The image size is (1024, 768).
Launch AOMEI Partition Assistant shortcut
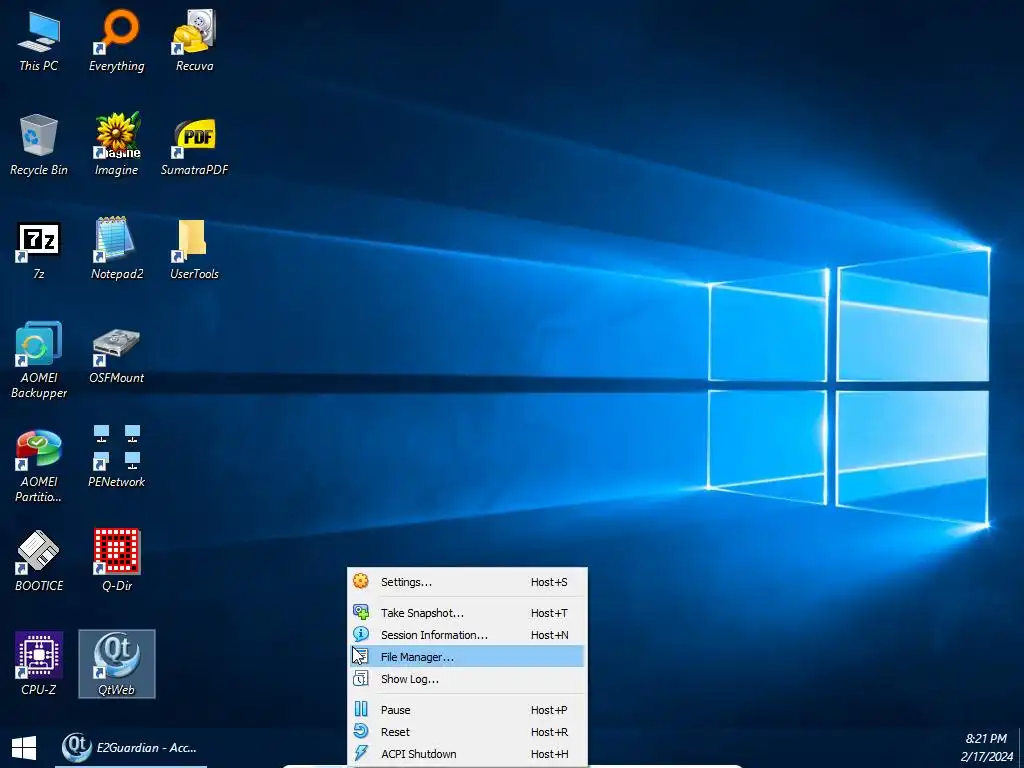point(39,465)
